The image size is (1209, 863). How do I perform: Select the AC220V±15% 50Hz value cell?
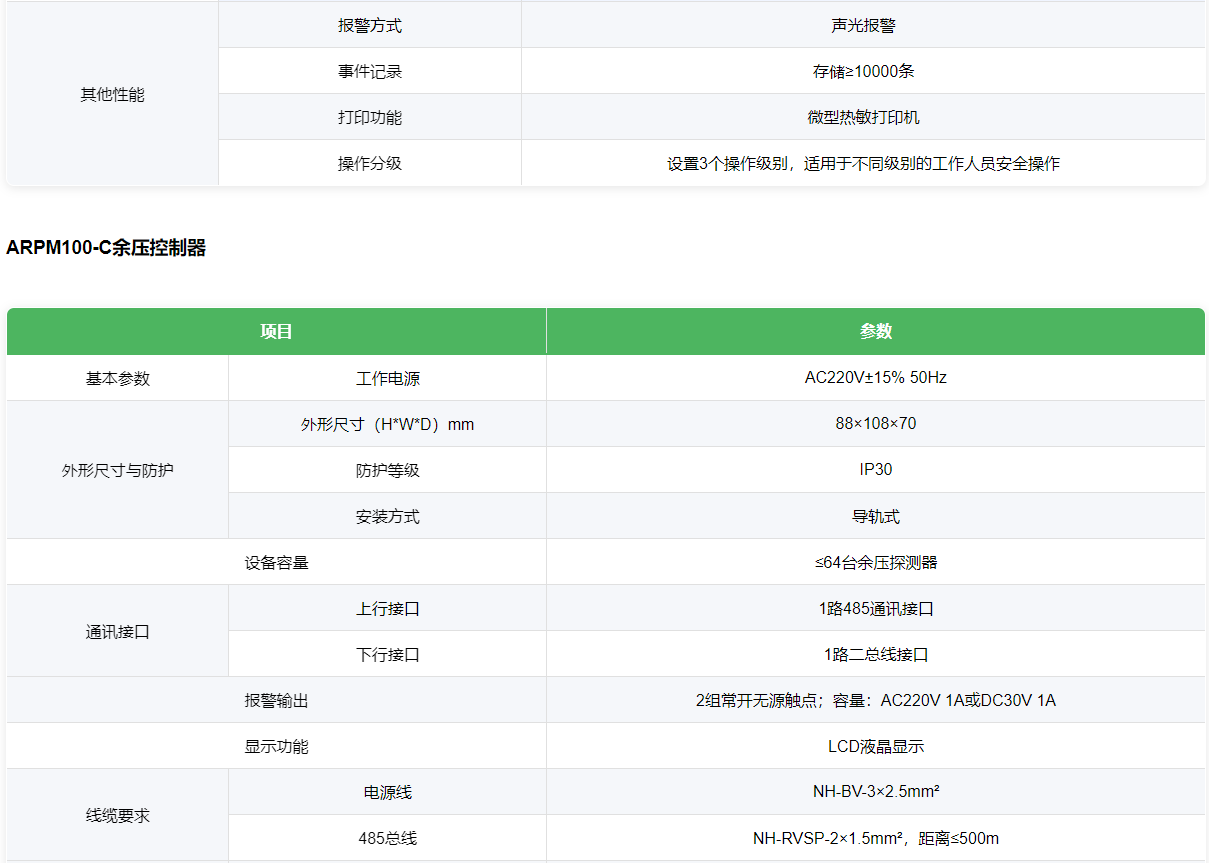pyautogui.click(x=876, y=378)
